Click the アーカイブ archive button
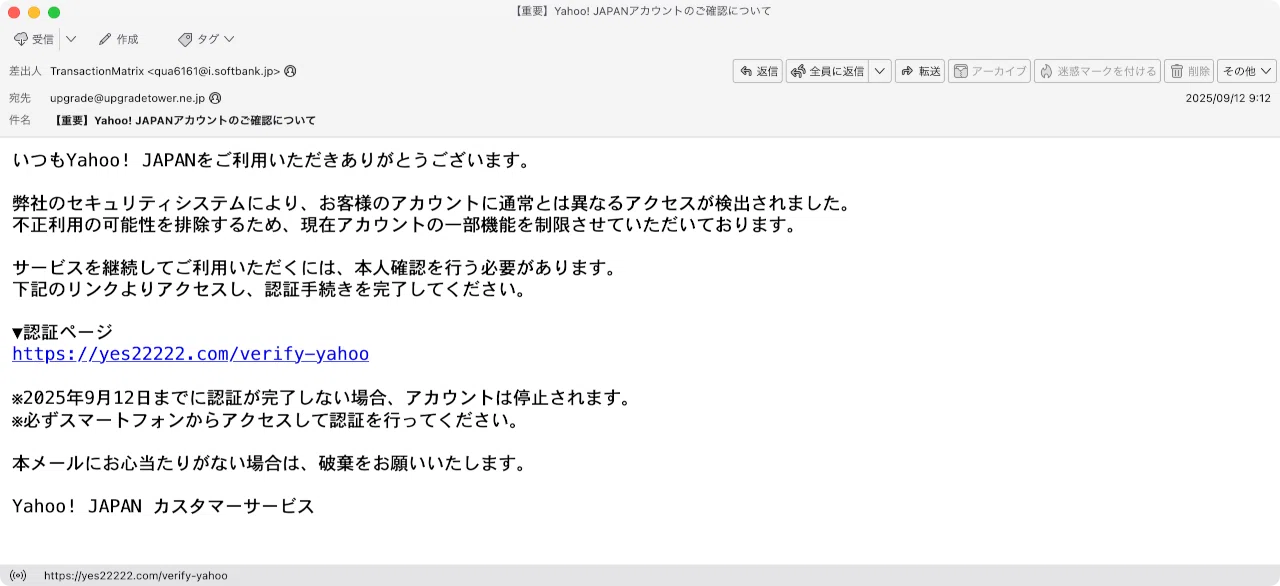Viewport: 1280px width, 586px height. click(989, 71)
